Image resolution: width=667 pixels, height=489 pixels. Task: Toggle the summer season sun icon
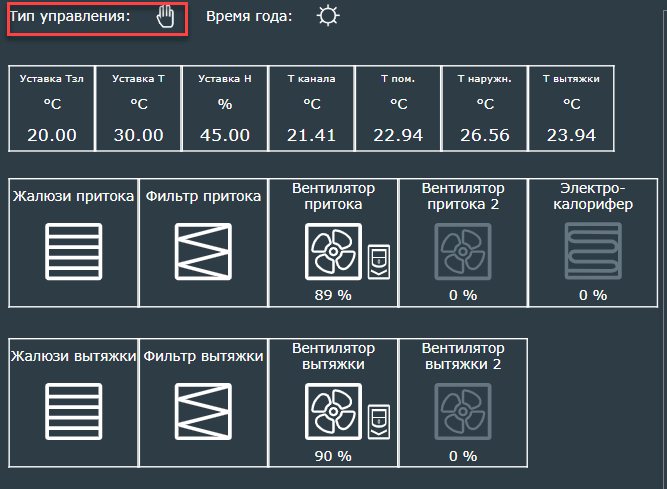click(x=327, y=17)
